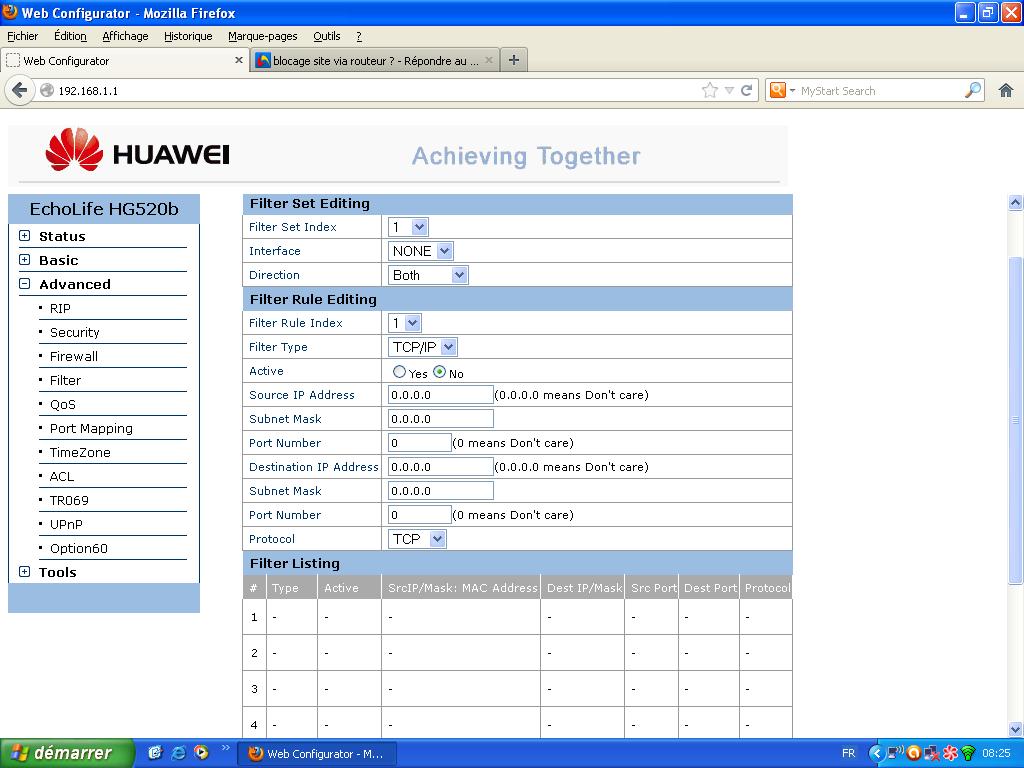Open the Interface NONE dropdown
1024x768 pixels.
click(421, 251)
